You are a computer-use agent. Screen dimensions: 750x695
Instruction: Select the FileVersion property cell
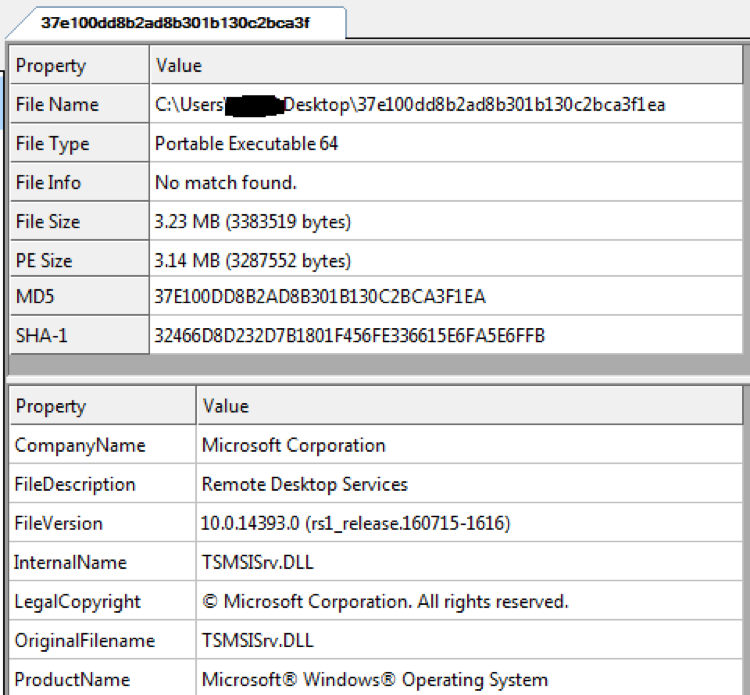point(102,523)
